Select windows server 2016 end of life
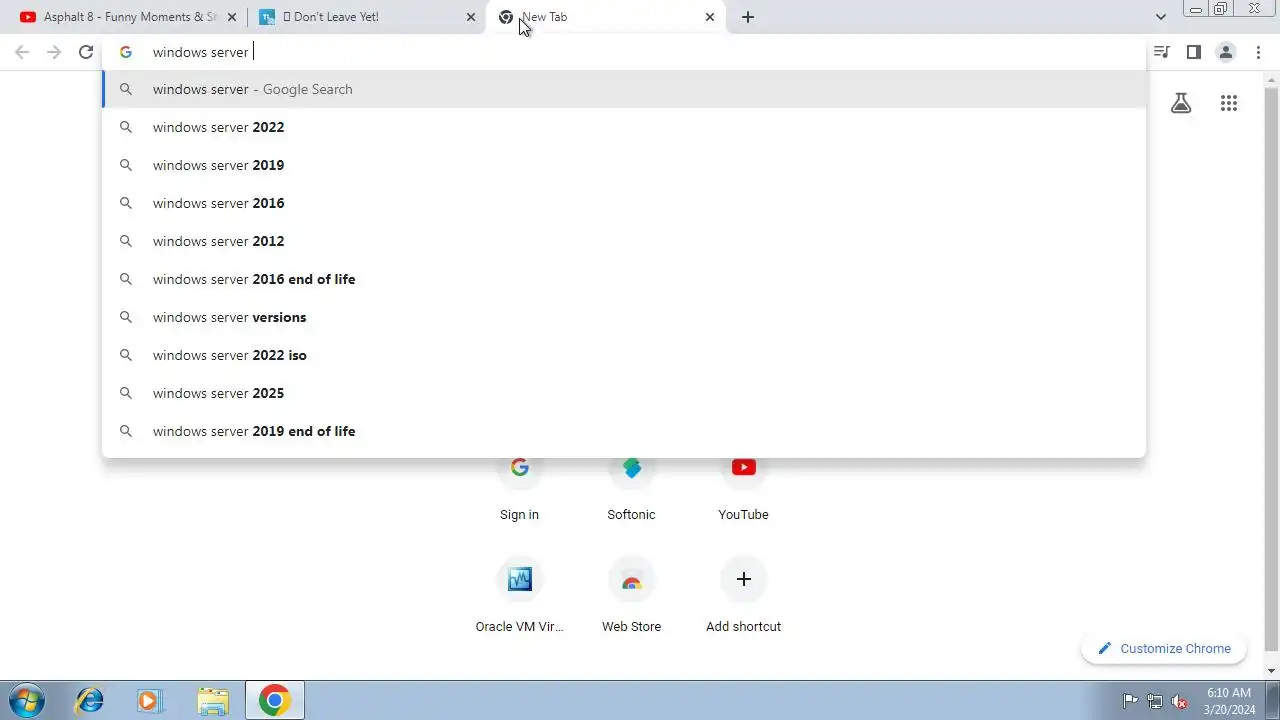Viewport: 1280px width, 720px height. coord(624,279)
